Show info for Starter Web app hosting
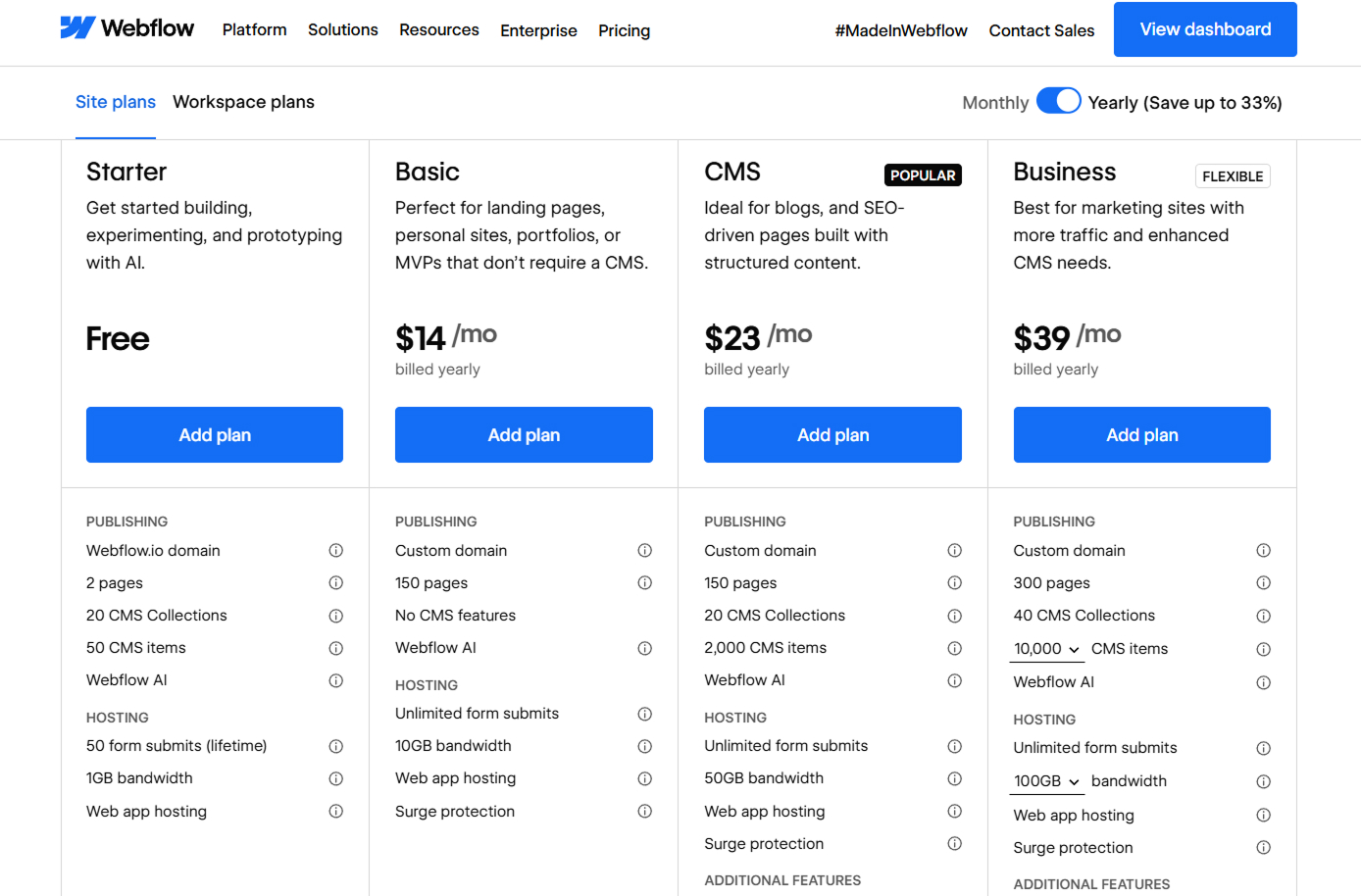 [336, 811]
